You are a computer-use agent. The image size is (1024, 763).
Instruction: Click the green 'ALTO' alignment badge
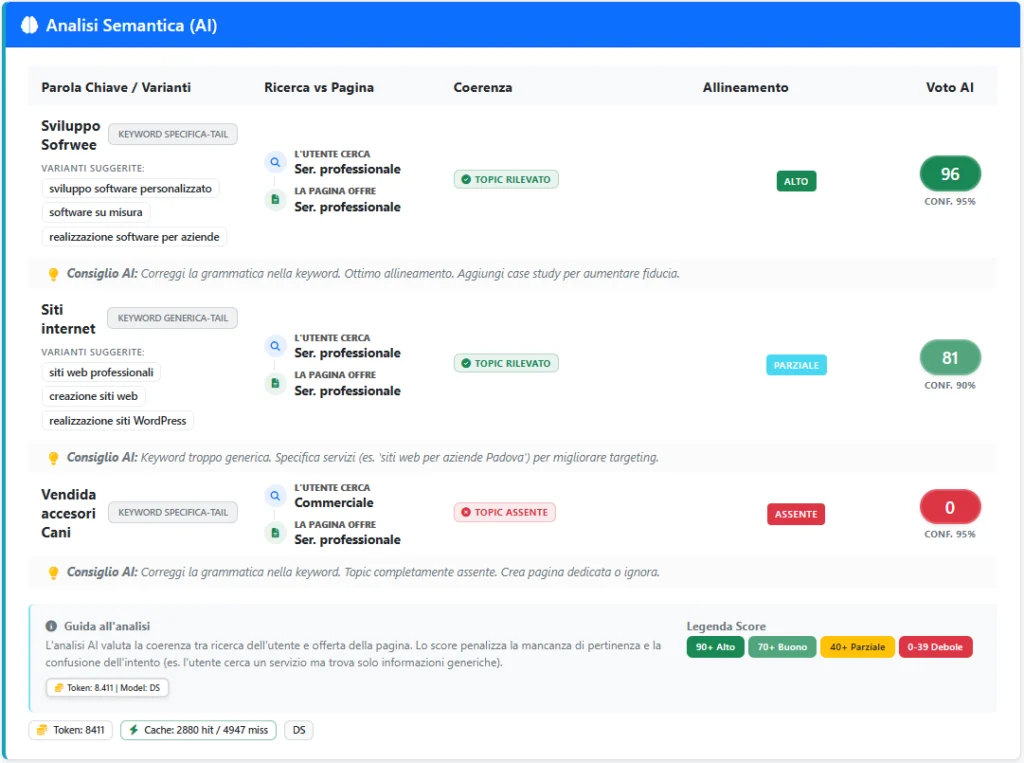coord(796,181)
